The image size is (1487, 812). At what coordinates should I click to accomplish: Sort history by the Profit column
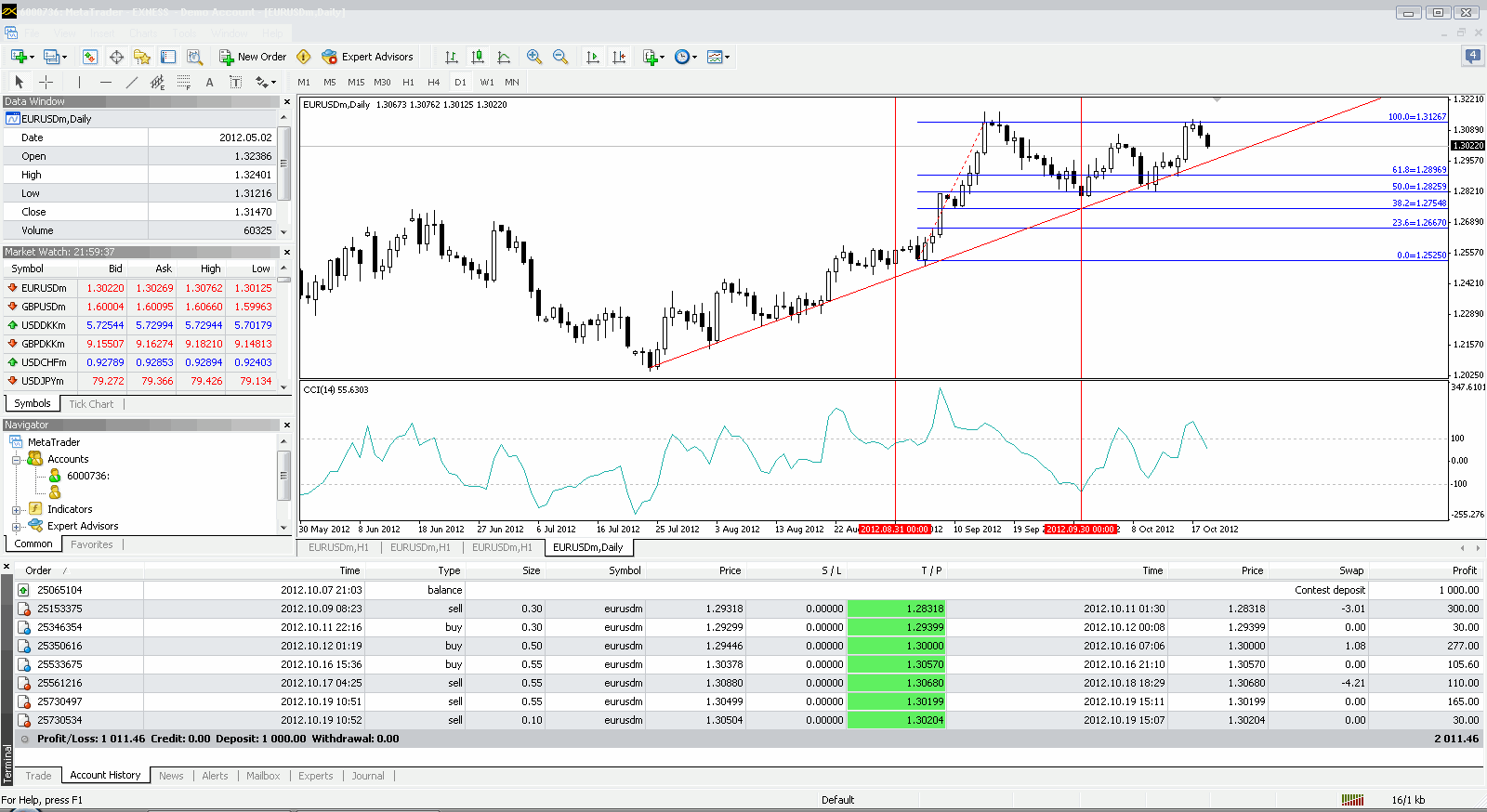pos(1427,570)
